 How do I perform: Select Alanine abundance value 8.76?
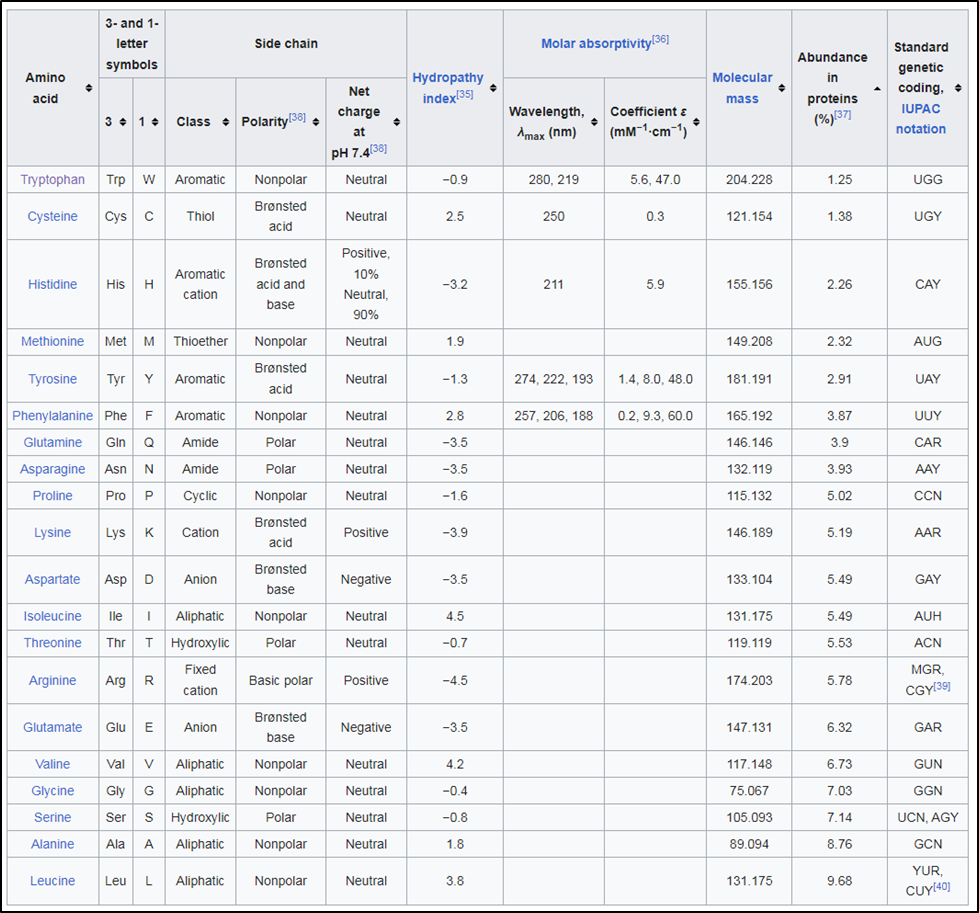tap(839, 844)
